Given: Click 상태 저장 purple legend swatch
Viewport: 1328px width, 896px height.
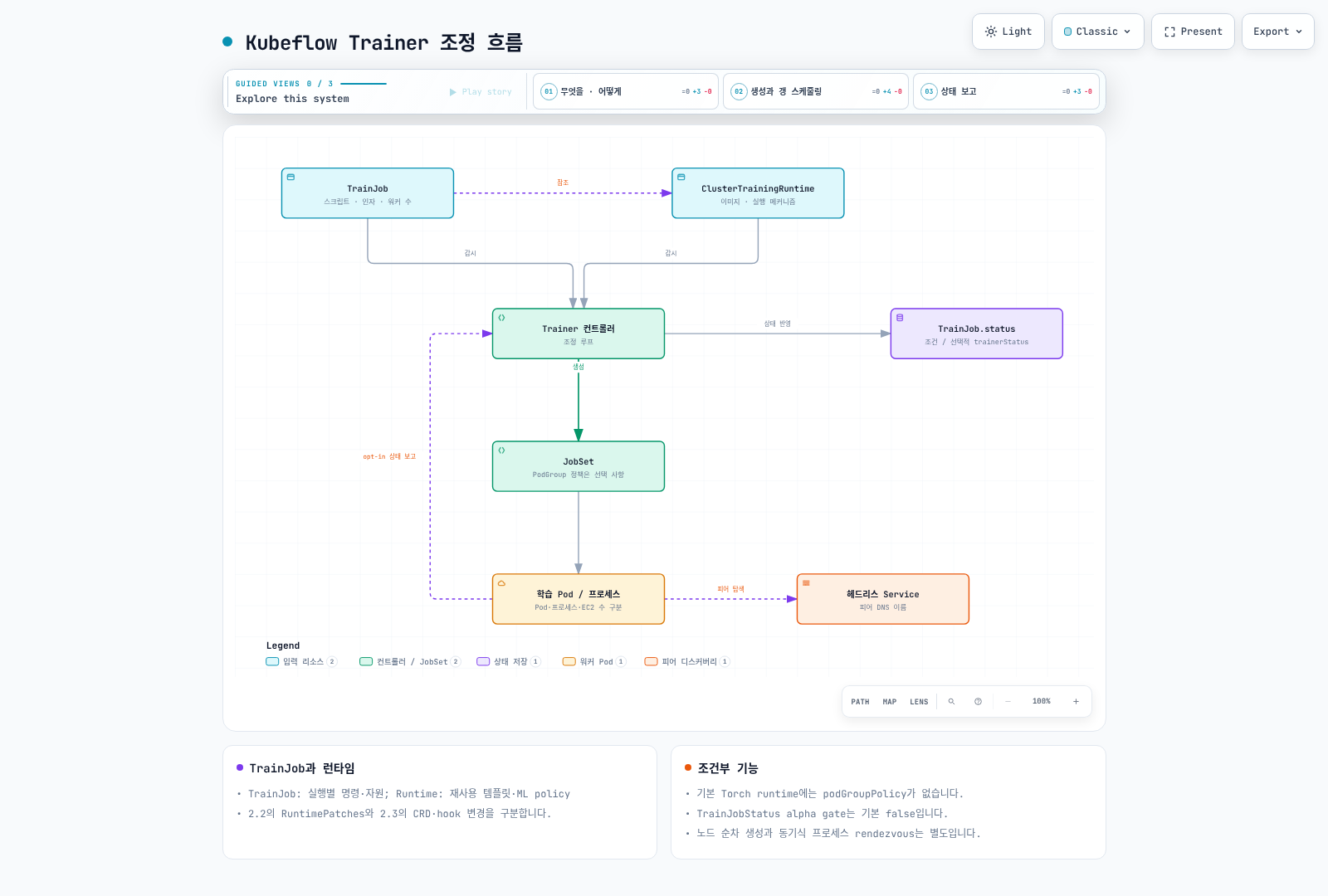Looking at the screenshot, I should [x=483, y=662].
